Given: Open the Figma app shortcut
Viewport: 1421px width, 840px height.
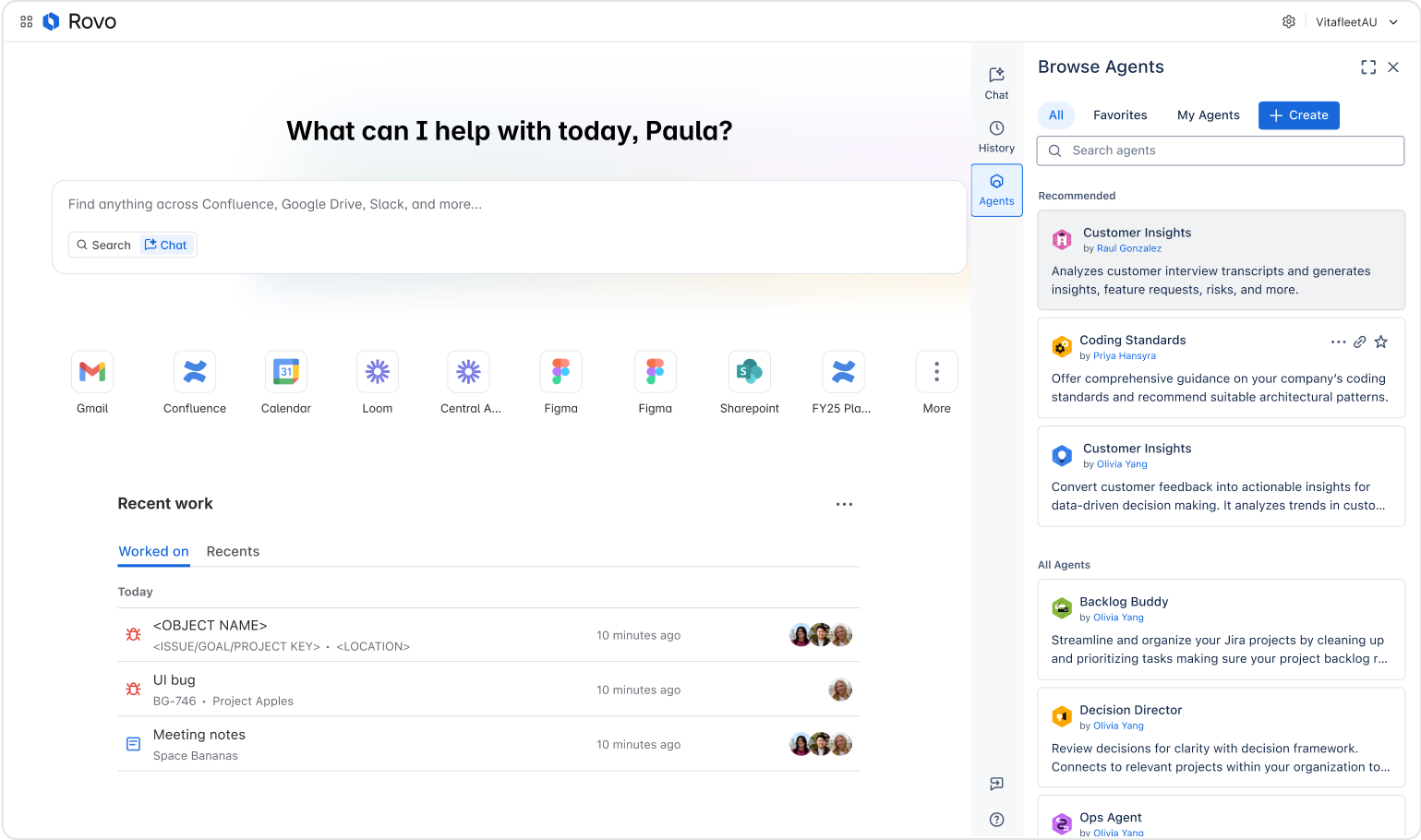Looking at the screenshot, I should [x=561, y=371].
